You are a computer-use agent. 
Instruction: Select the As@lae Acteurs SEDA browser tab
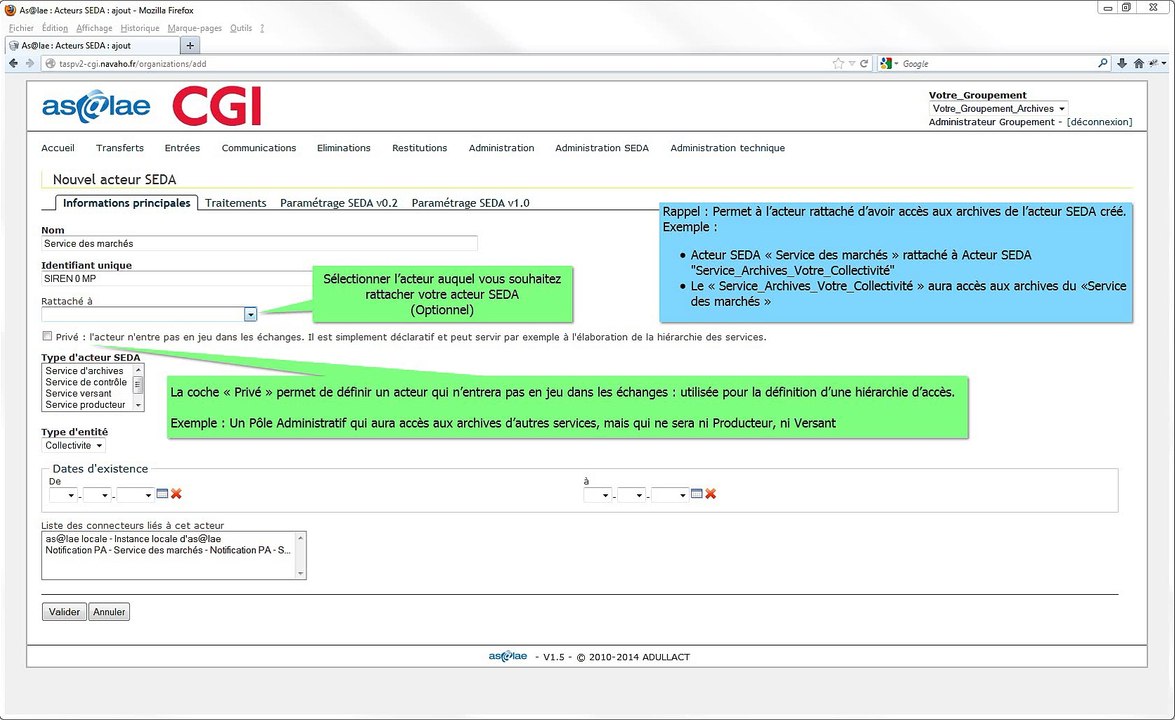coord(92,46)
